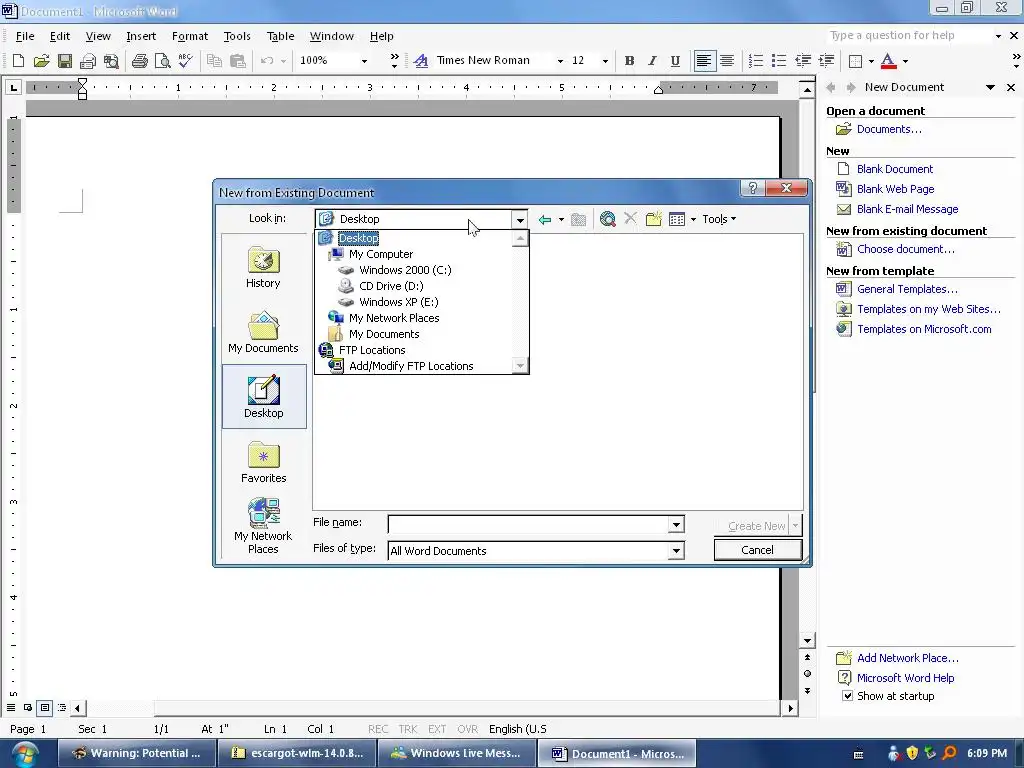Select Windows 2000 (C:) drive
Screen dimensions: 1024x768
point(405,270)
